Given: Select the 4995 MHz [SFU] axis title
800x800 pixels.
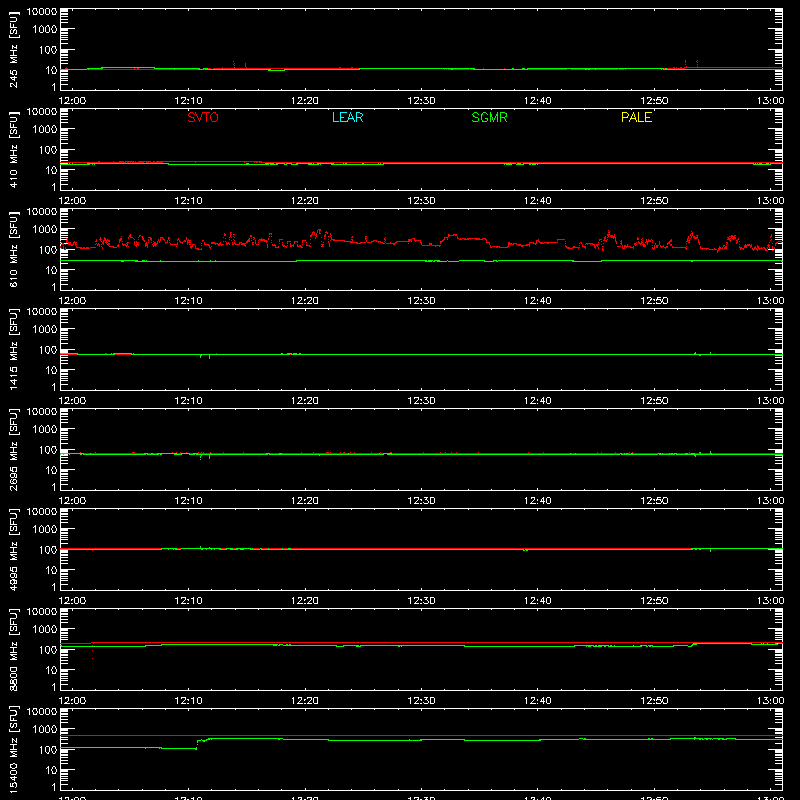Looking at the screenshot, I should click(13, 550).
